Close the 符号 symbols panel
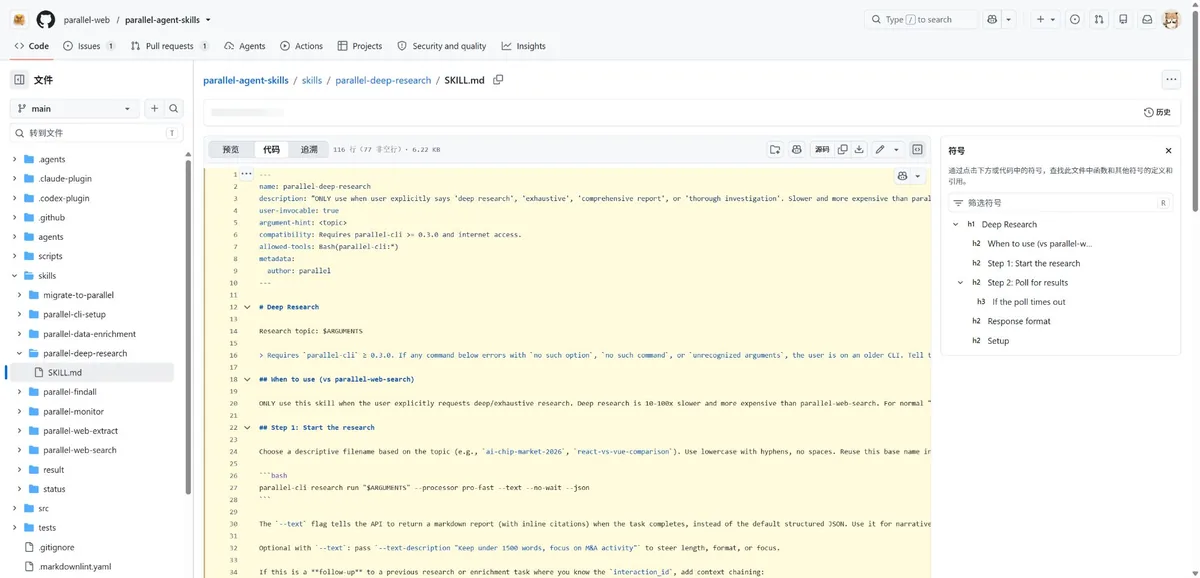1200x578 pixels. tap(1168, 151)
